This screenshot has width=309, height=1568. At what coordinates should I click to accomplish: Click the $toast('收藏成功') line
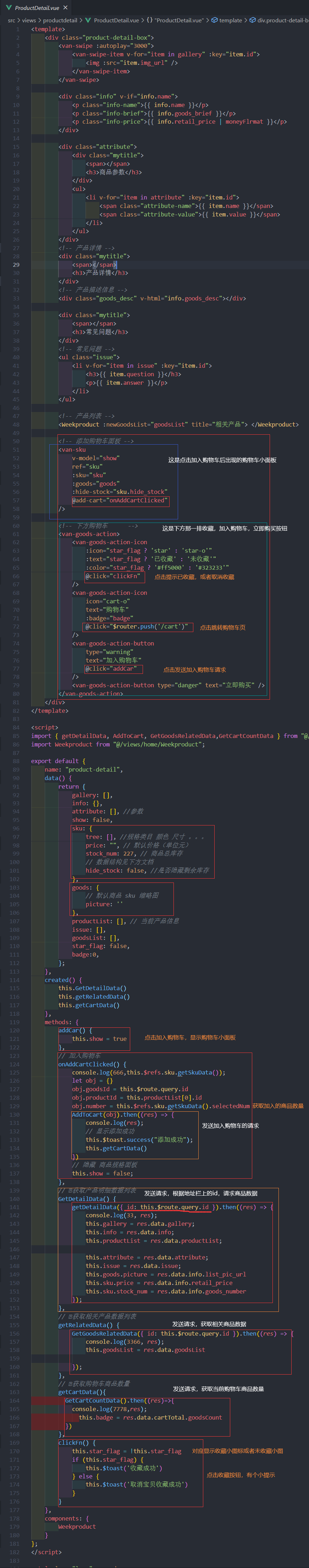pos(123,1467)
